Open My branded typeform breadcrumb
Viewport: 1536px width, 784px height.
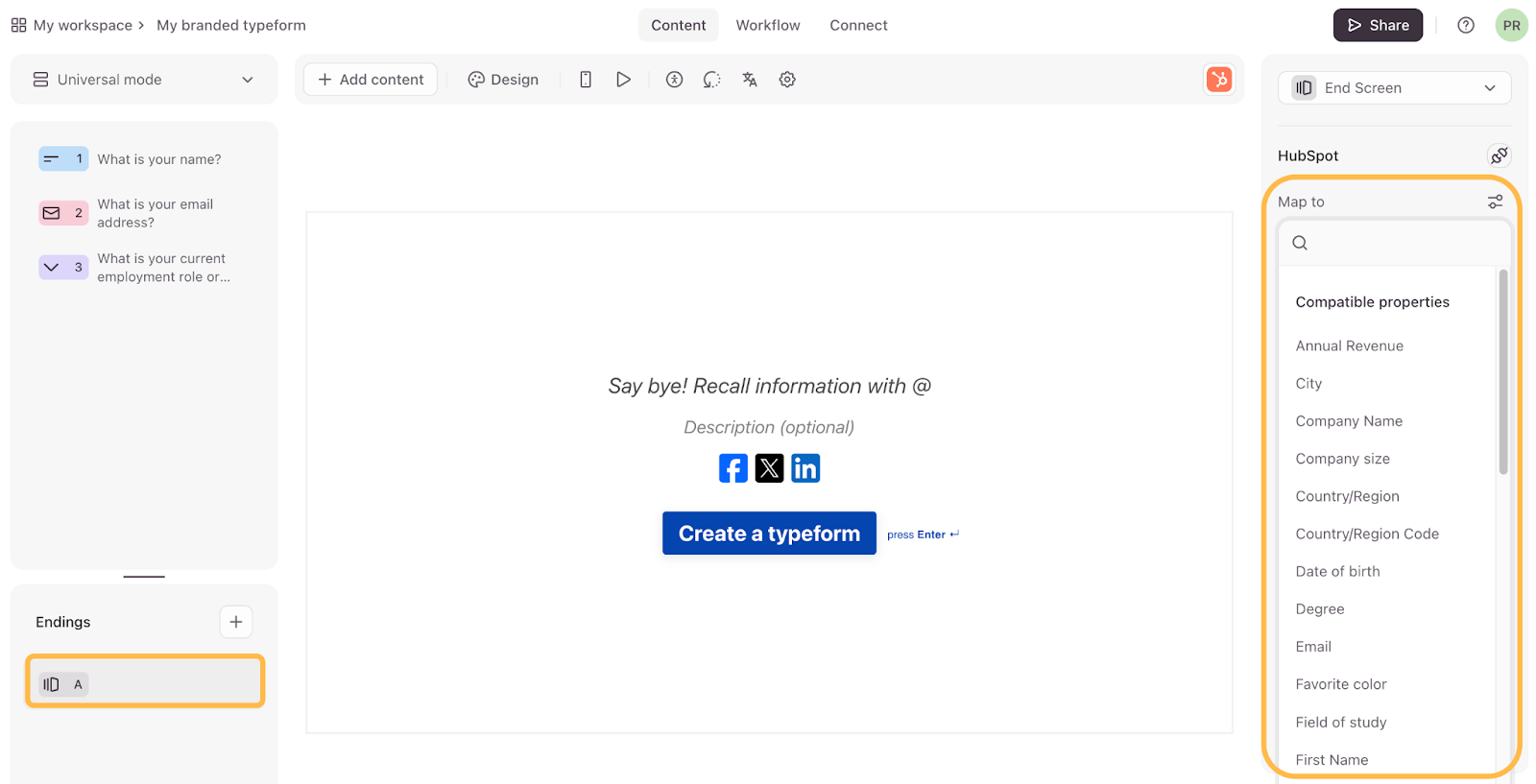pos(231,25)
